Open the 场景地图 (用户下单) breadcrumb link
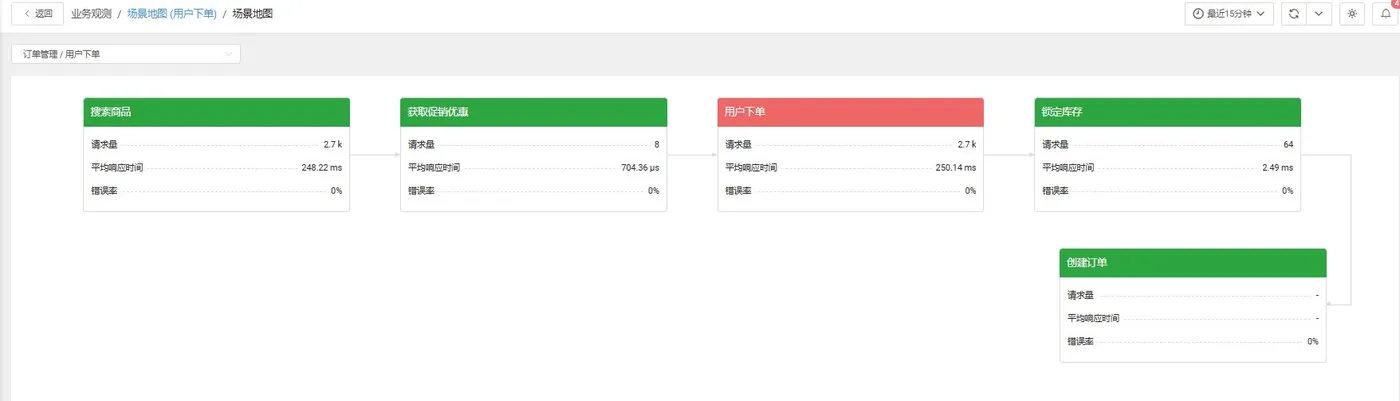Image resolution: width=1400 pixels, height=401 pixels. 172,14
